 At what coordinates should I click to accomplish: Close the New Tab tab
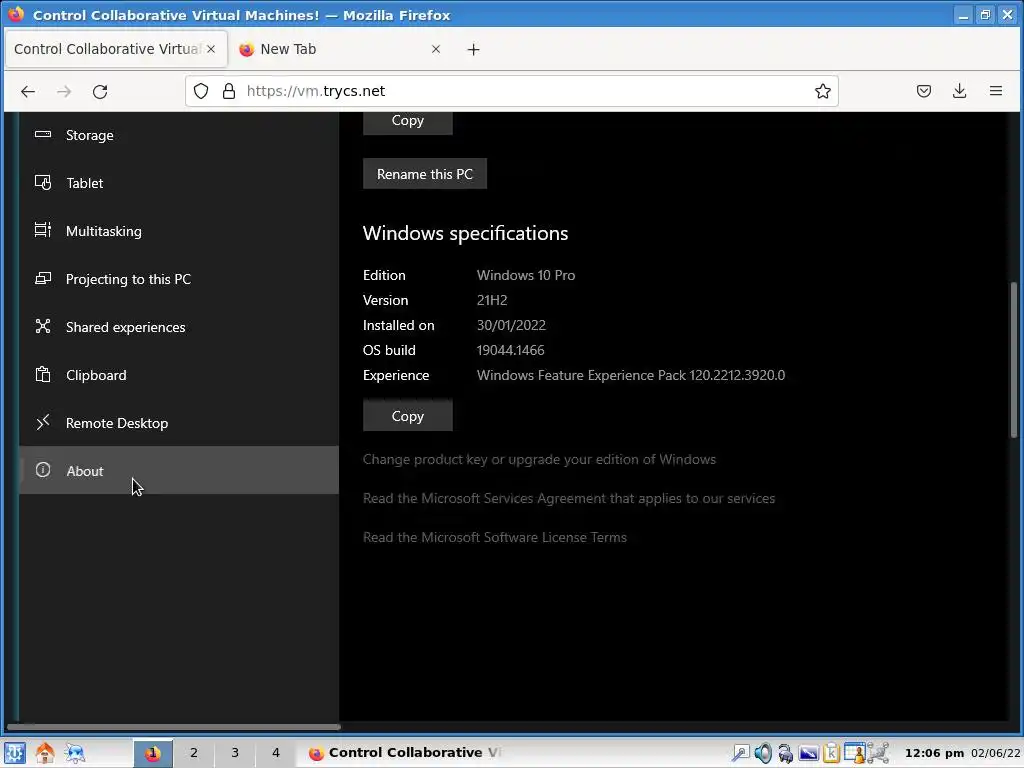click(436, 50)
